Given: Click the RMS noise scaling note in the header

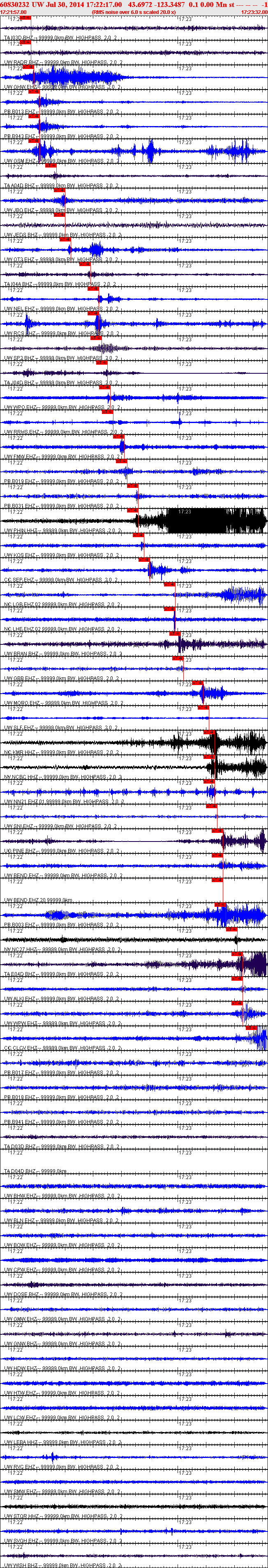Looking at the screenshot, I should point(134,11).
